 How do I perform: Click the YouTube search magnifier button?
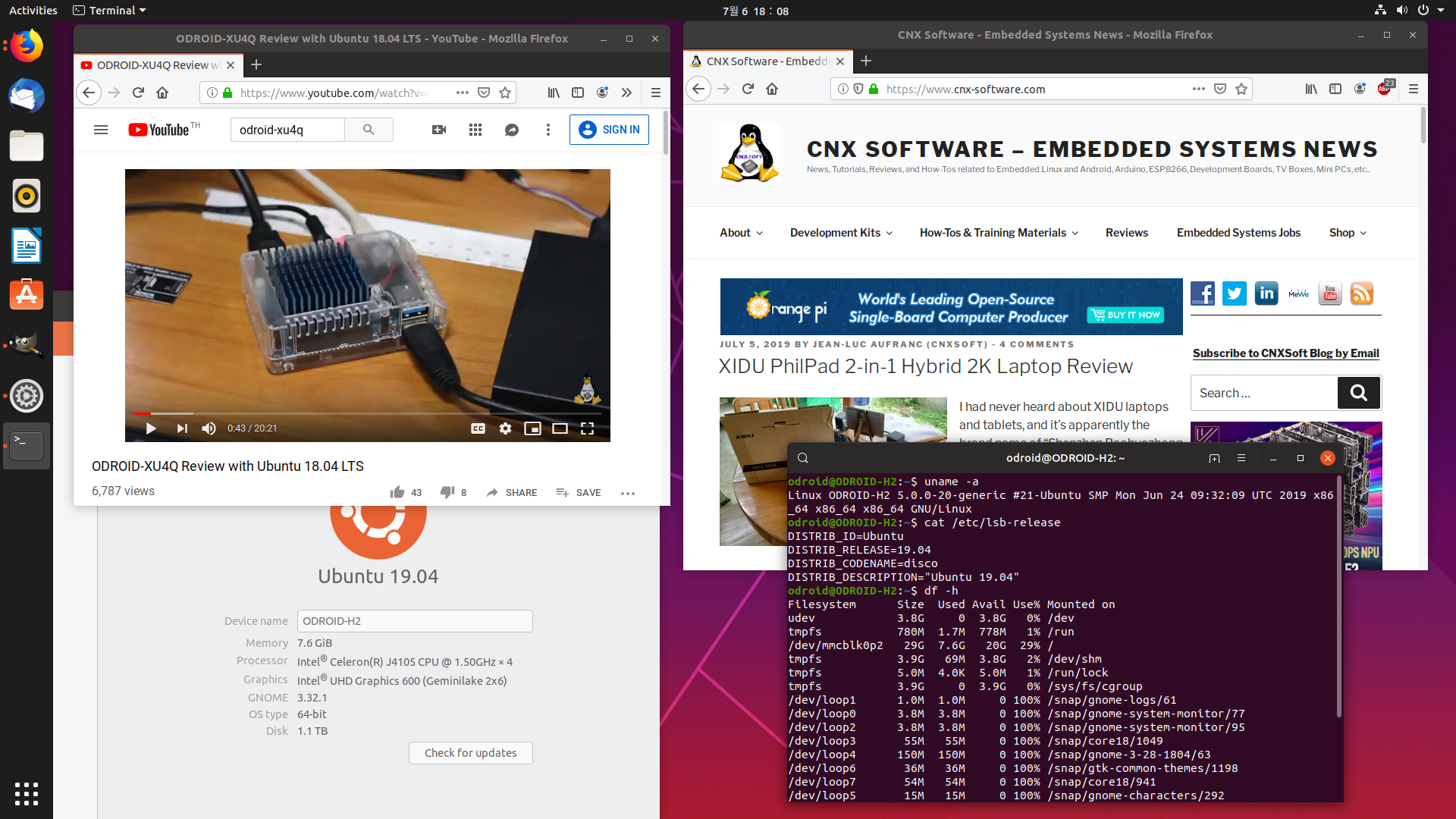(x=369, y=130)
